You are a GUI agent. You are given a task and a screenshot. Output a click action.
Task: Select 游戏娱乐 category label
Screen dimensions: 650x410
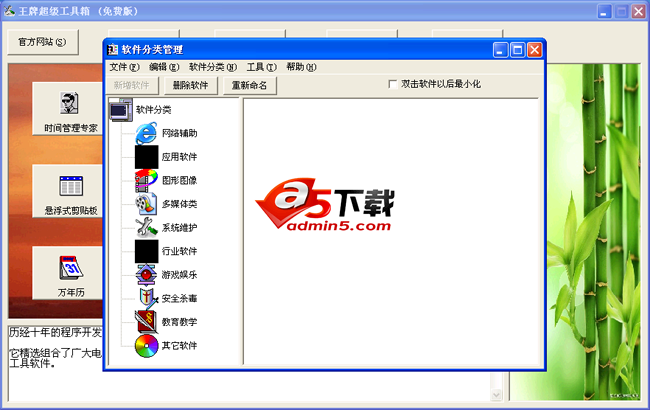[179, 275]
